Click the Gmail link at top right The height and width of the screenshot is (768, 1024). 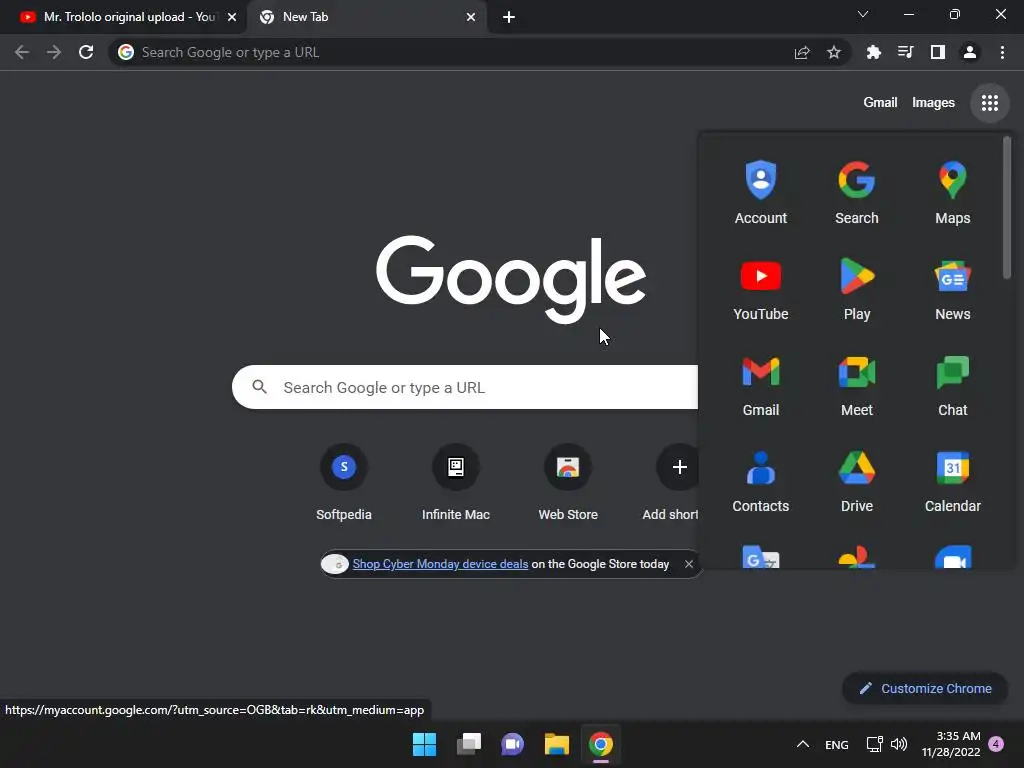coord(880,103)
